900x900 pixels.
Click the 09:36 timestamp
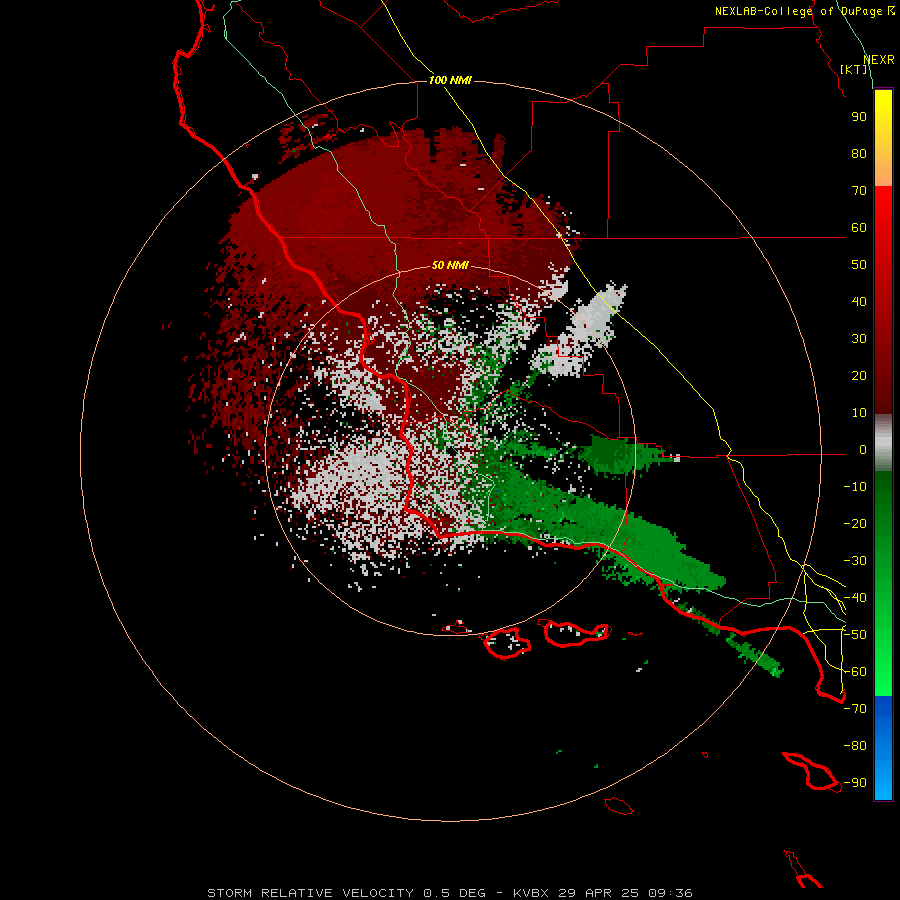670,893
